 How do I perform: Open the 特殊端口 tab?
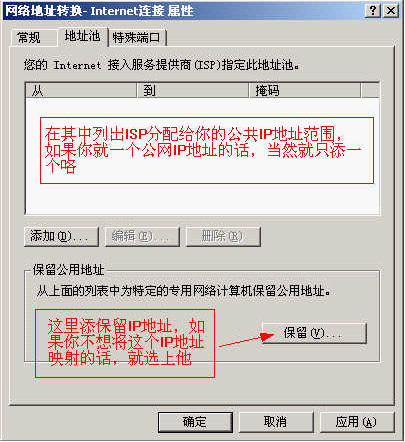pos(137,38)
